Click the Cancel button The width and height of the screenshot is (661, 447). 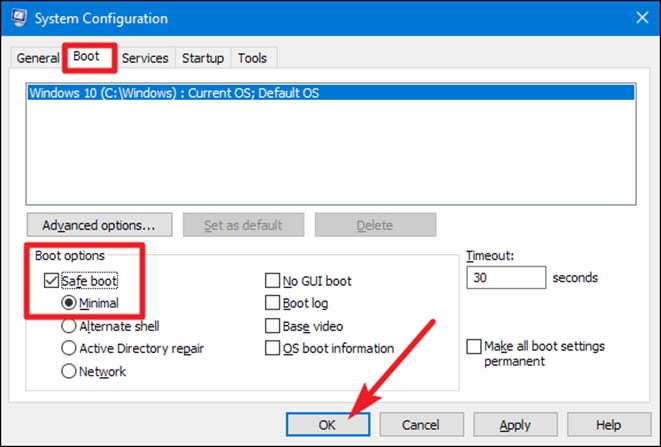(422, 424)
